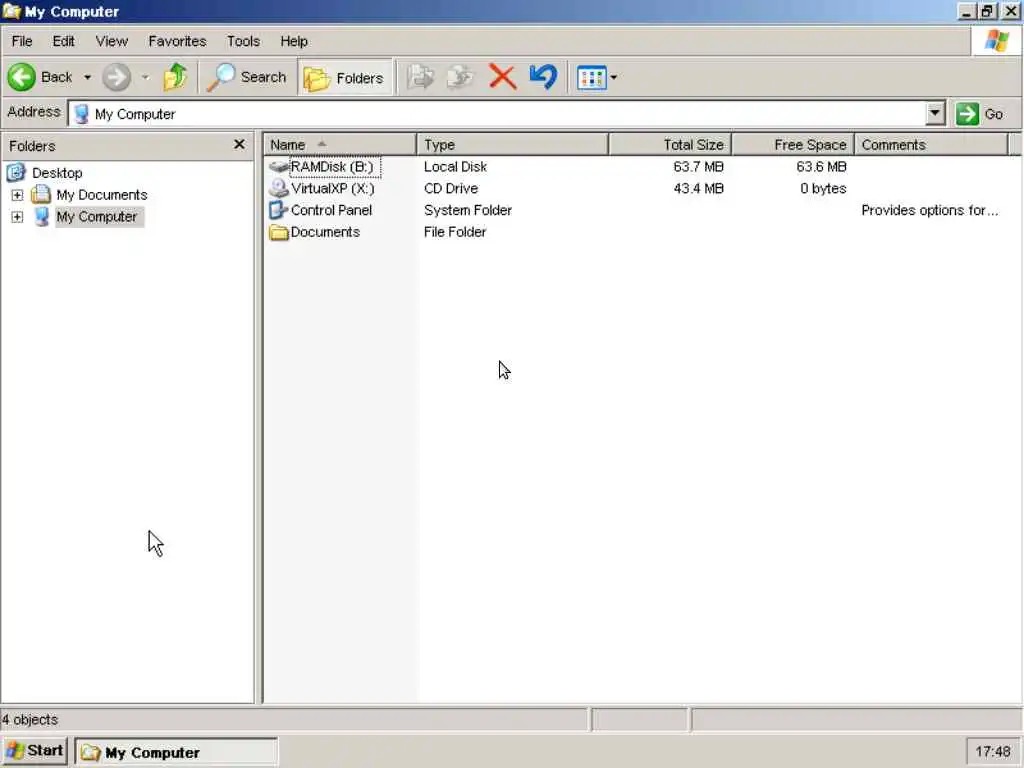The height and width of the screenshot is (768, 1024).
Task: Click the My Documents tree icon
Action: point(40,194)
